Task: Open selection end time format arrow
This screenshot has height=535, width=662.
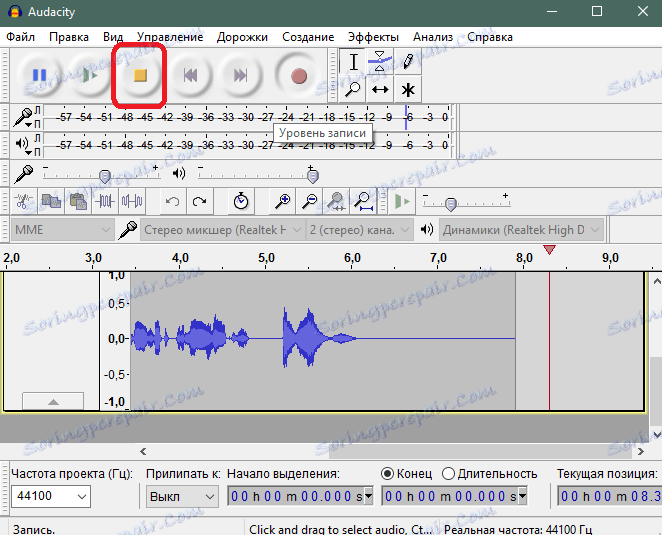Action: tap(522, 496)
